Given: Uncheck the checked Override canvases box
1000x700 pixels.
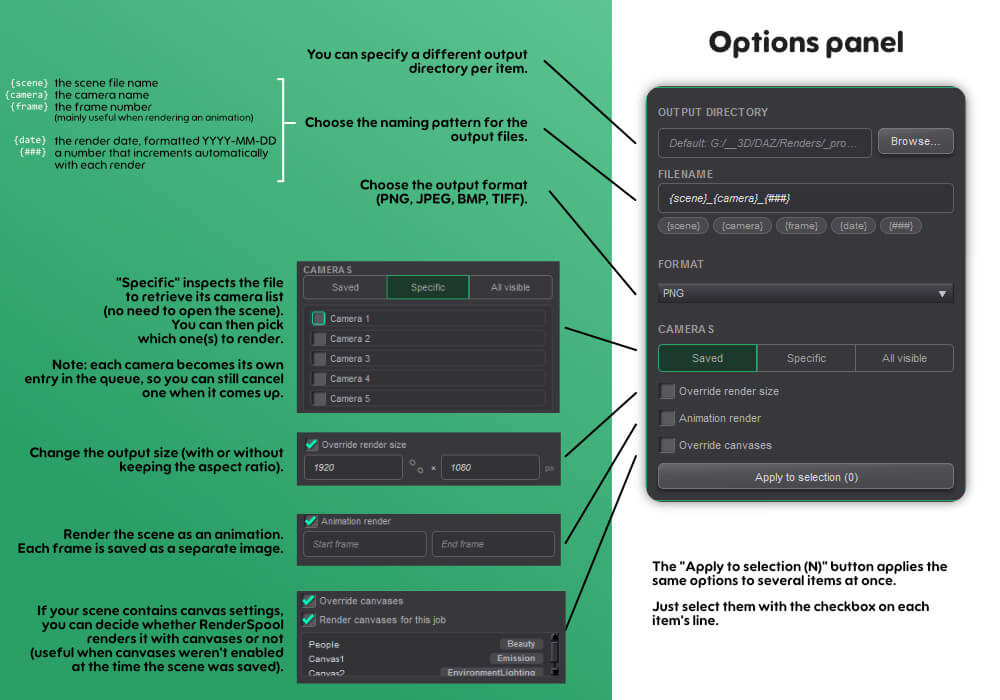Looking at the screenshot, I should (x=309, y=601).
